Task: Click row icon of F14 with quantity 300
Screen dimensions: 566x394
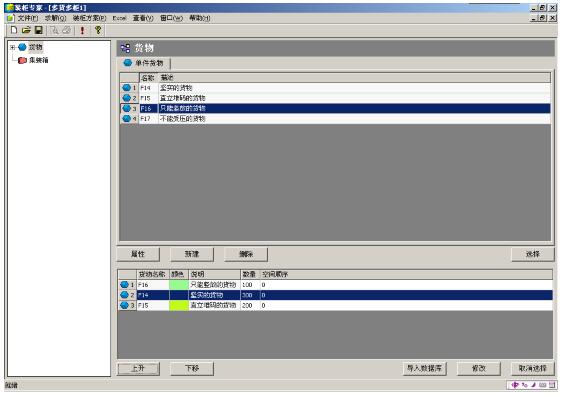Action: [x=125, y=295]
